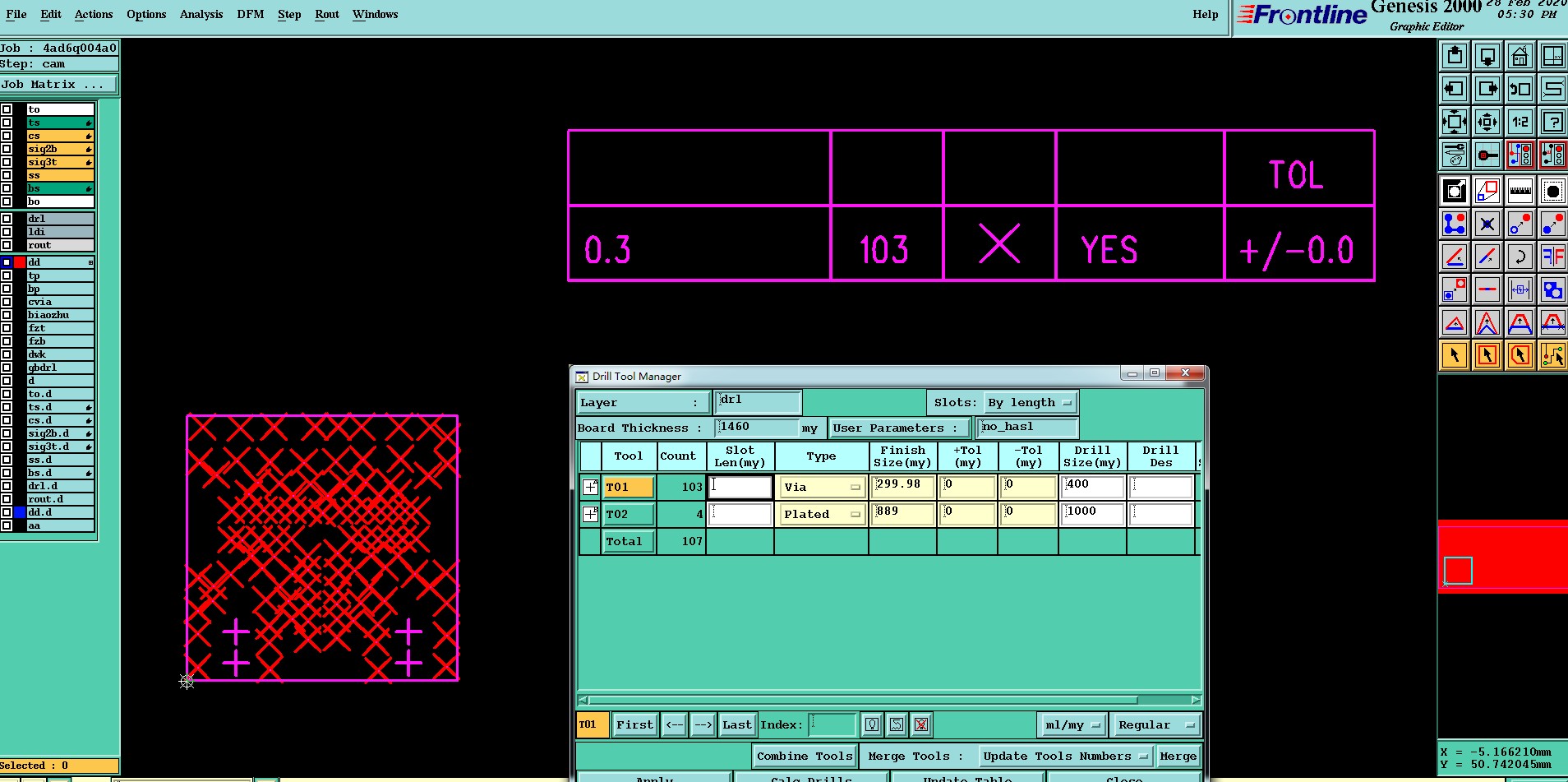
Task: Open the Update Tools Numbers dropdown
Action: [x=1066, y=756]
